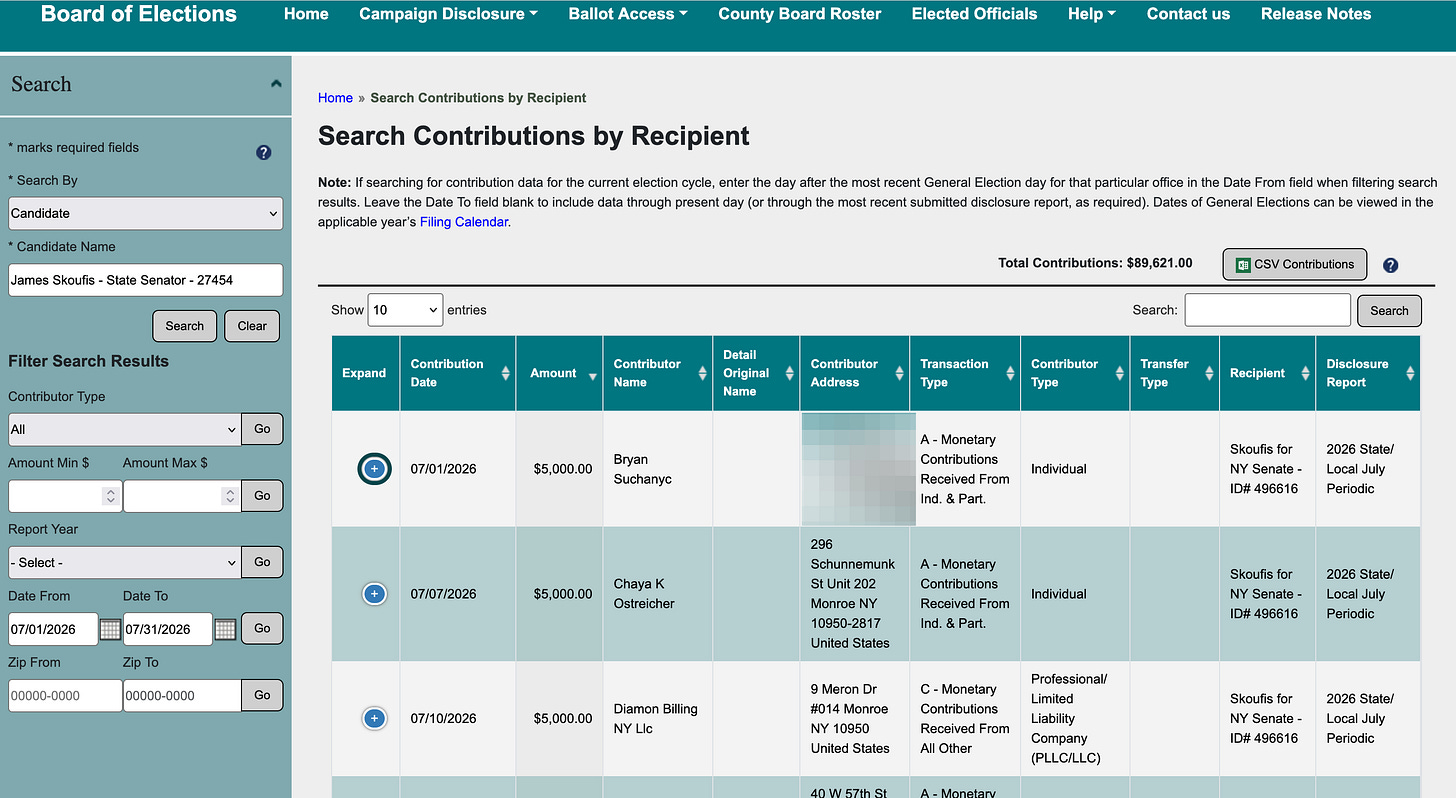Open the Home menu item
Viewport: 1456px width, 798px height.
[306, 14]
